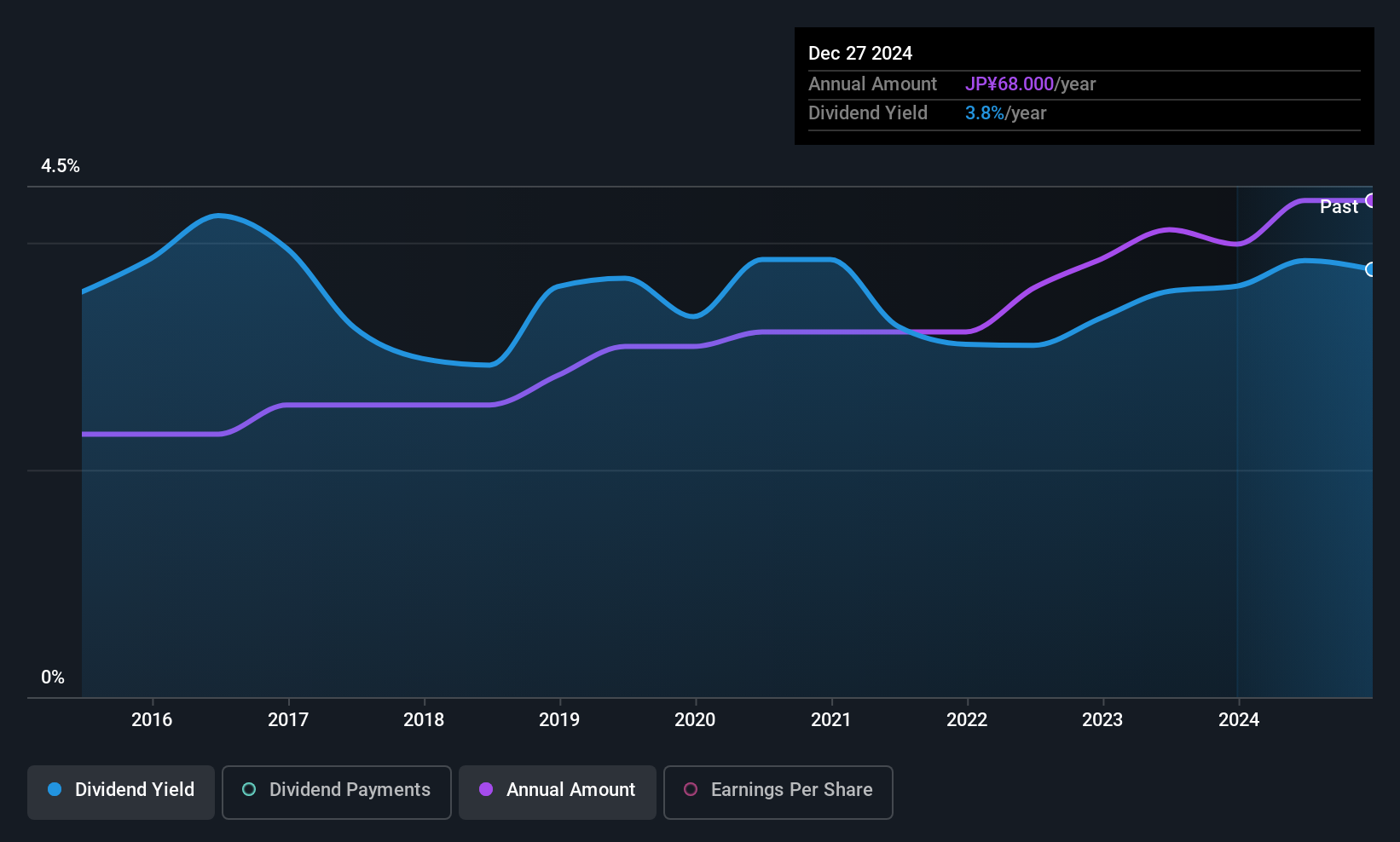1400x842 pixels.
Task: Click the blue Dividend Yield endpoint marker
Action: (x=1371, y=269)
